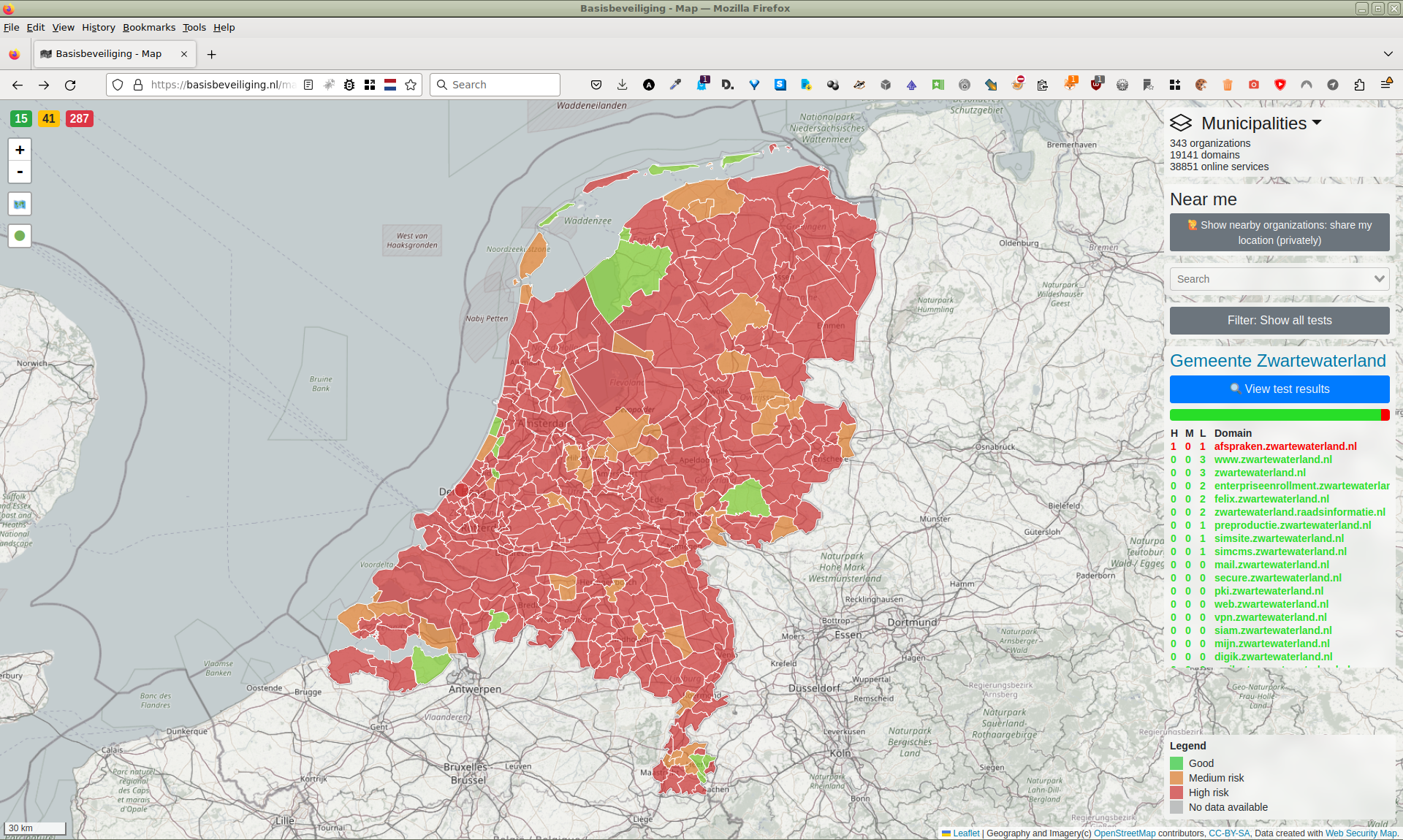
Task: Open Firefox application hamburger menu
Action: point(1386,84)
